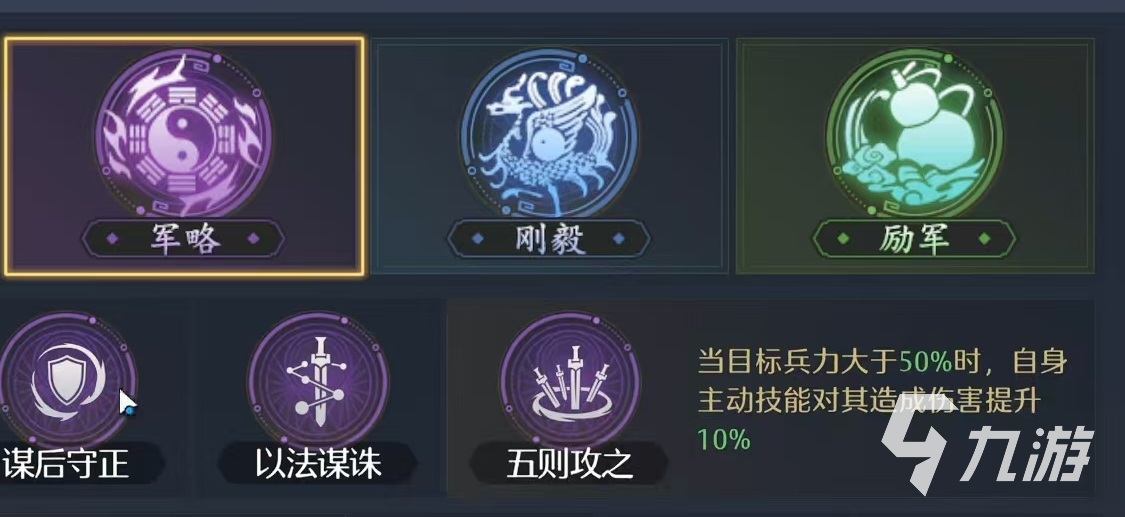Select the blue phoenix 刚毅 emblem
Image resolution: width=1125 pixels, height=517 pixels.
pyautogui.click(x=549, y=133)
